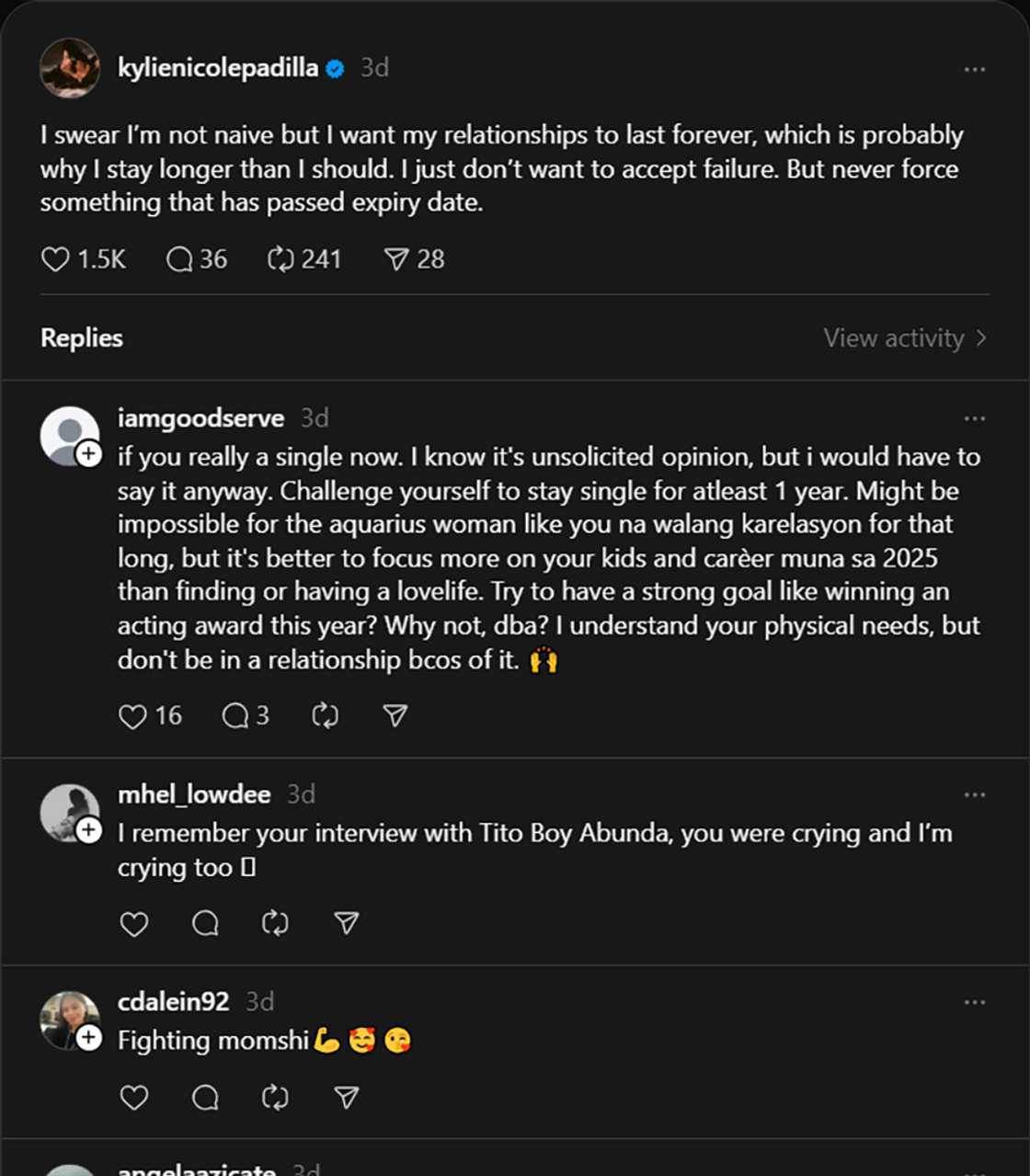Follow cdalein92 using the plus badge
The image size is (1030, 1176).
click(x=87, y=1038)
